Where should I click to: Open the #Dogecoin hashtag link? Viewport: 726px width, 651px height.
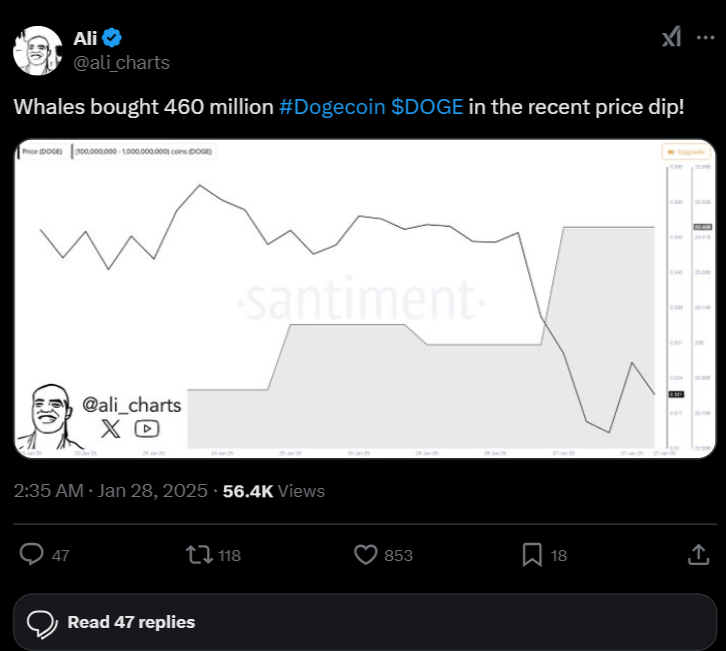[331, 106]
